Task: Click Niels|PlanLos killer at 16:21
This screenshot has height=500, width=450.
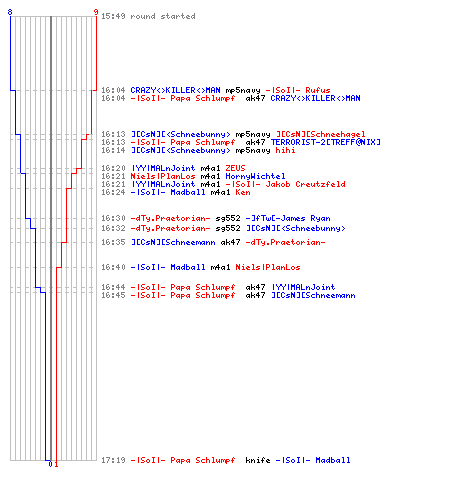Action: (x=163, y=176)
